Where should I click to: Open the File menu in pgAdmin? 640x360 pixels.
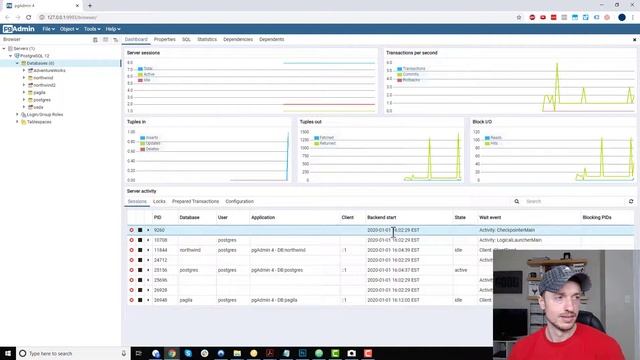(48, 29)
